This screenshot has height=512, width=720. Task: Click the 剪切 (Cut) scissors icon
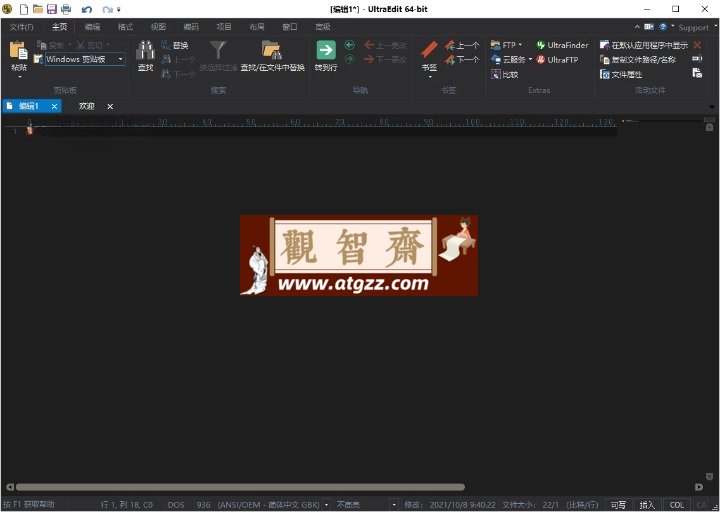(x=80, y=45)
